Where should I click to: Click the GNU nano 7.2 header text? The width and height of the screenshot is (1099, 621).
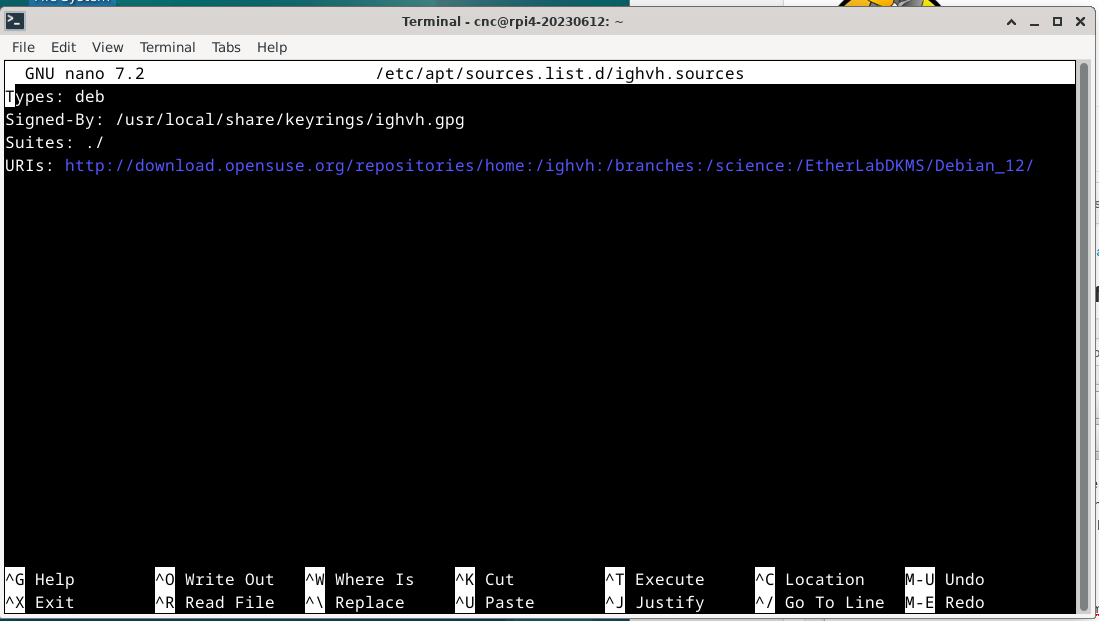click(85, 74)
